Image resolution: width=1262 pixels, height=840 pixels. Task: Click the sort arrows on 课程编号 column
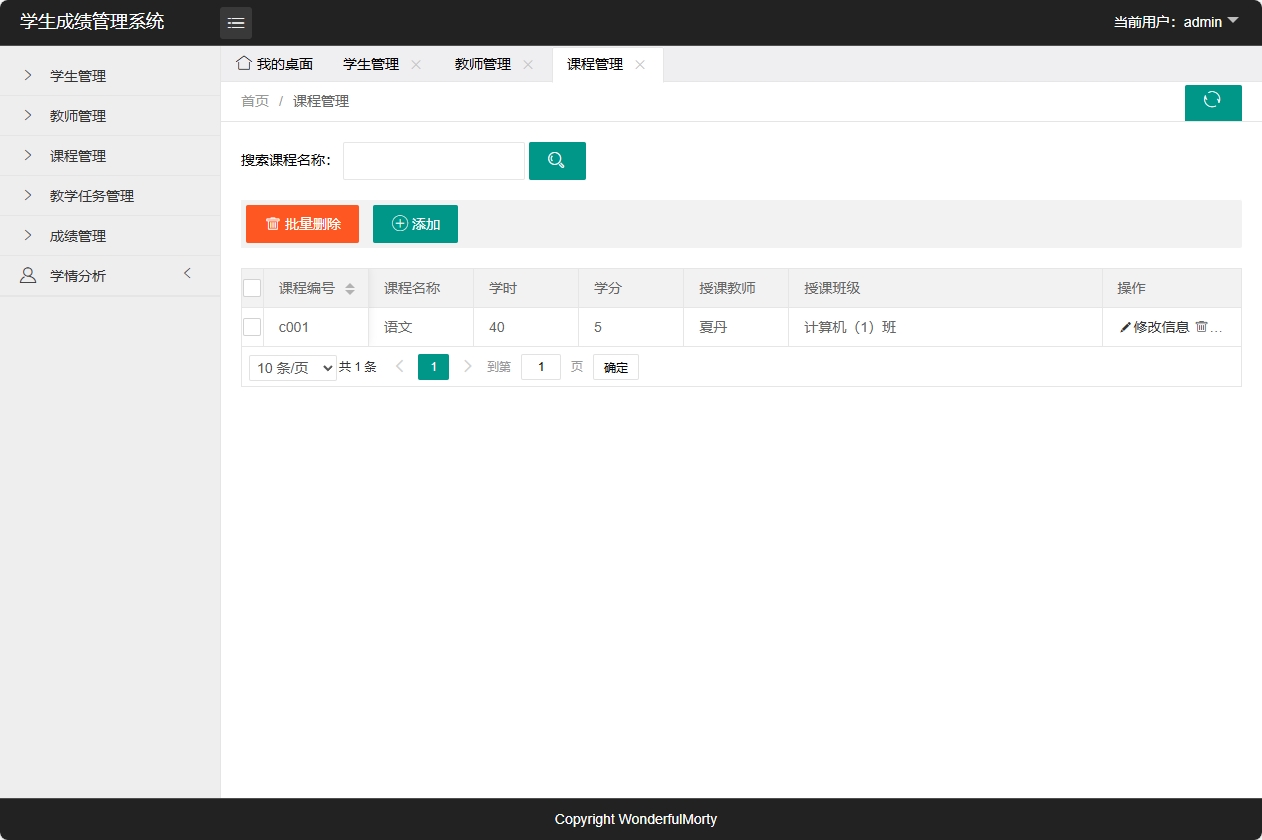click(x=348, y=287)
